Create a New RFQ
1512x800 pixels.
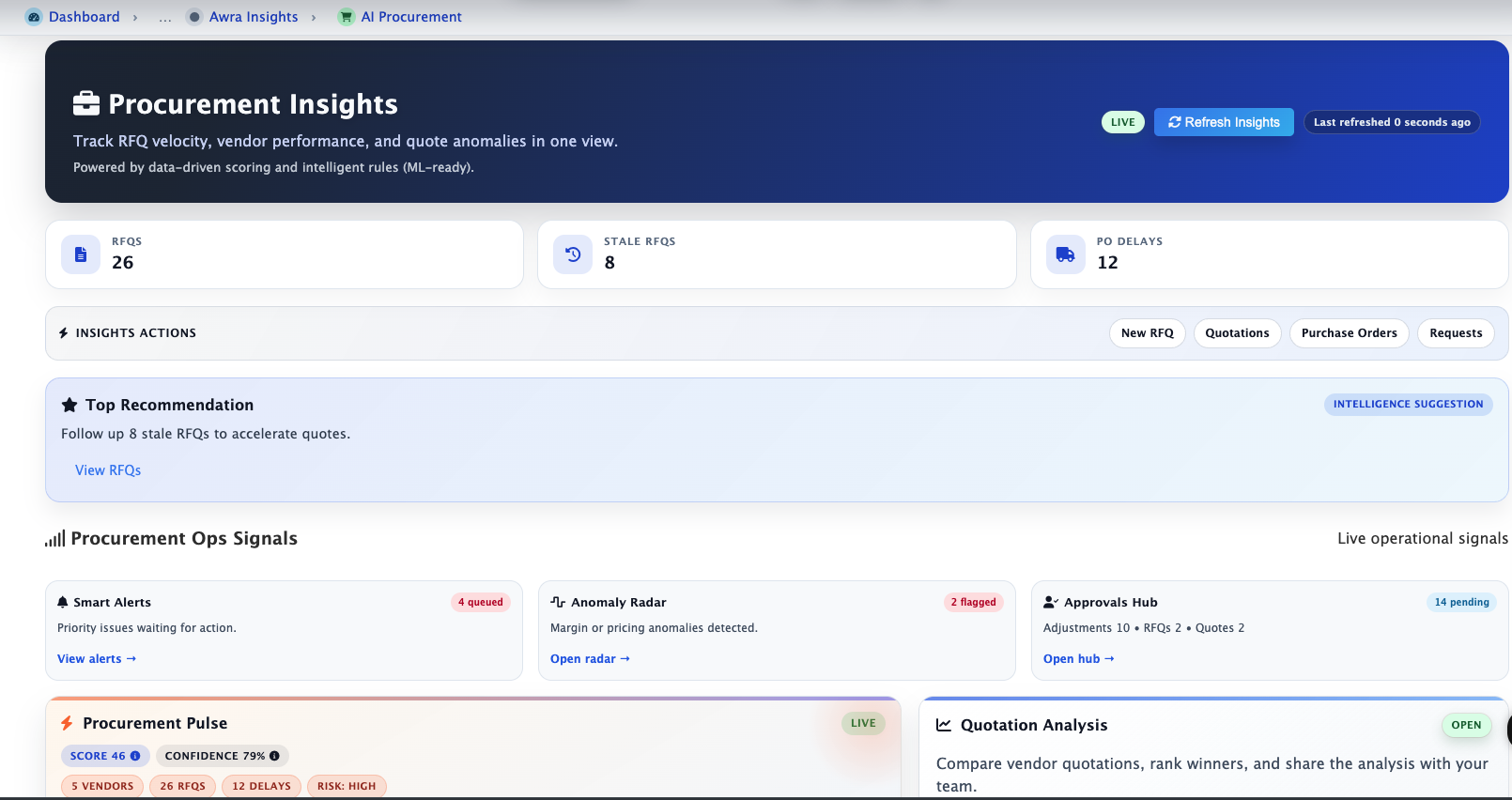[1147, 333]
